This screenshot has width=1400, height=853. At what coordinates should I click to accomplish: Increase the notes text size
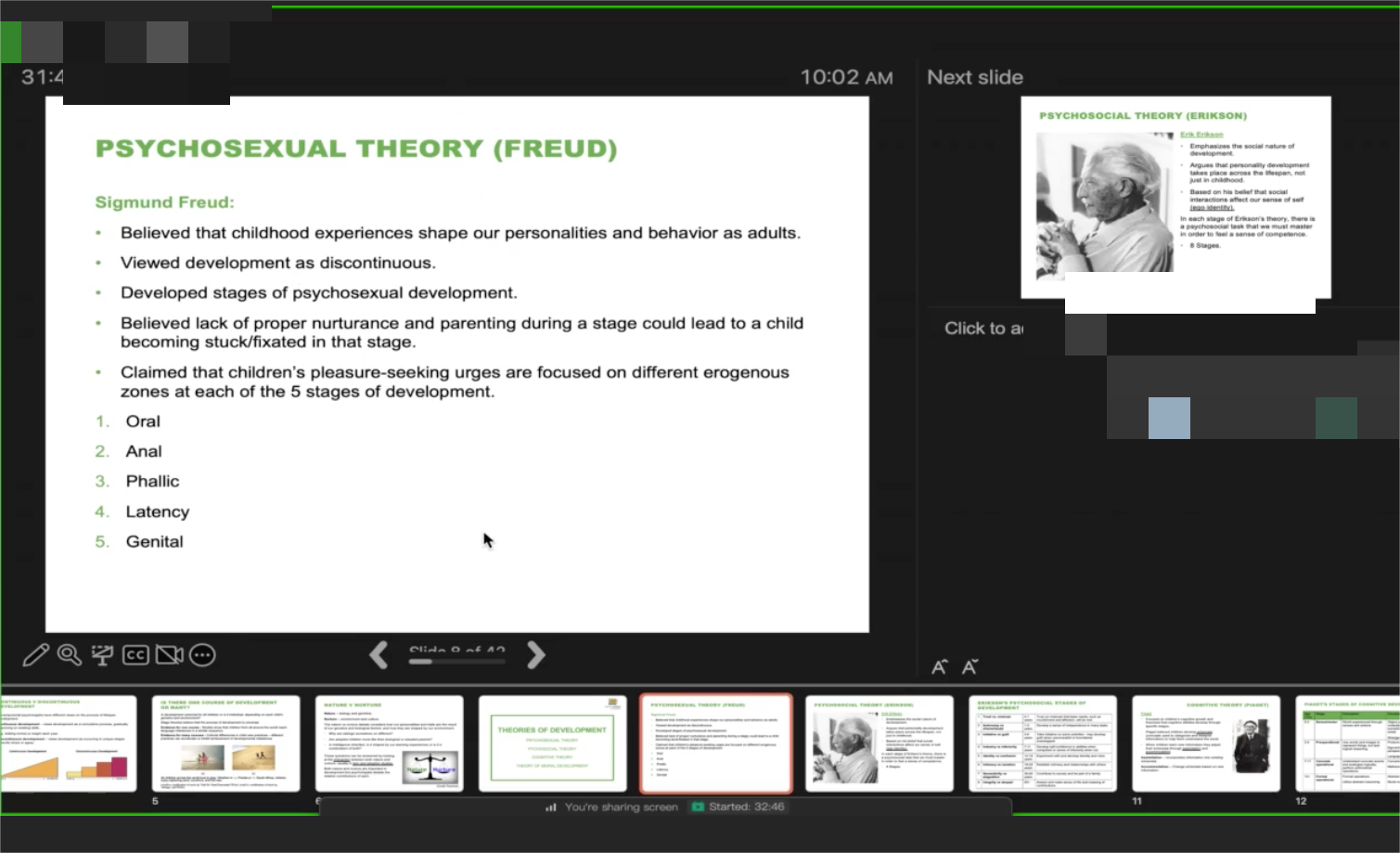[940, 666]
